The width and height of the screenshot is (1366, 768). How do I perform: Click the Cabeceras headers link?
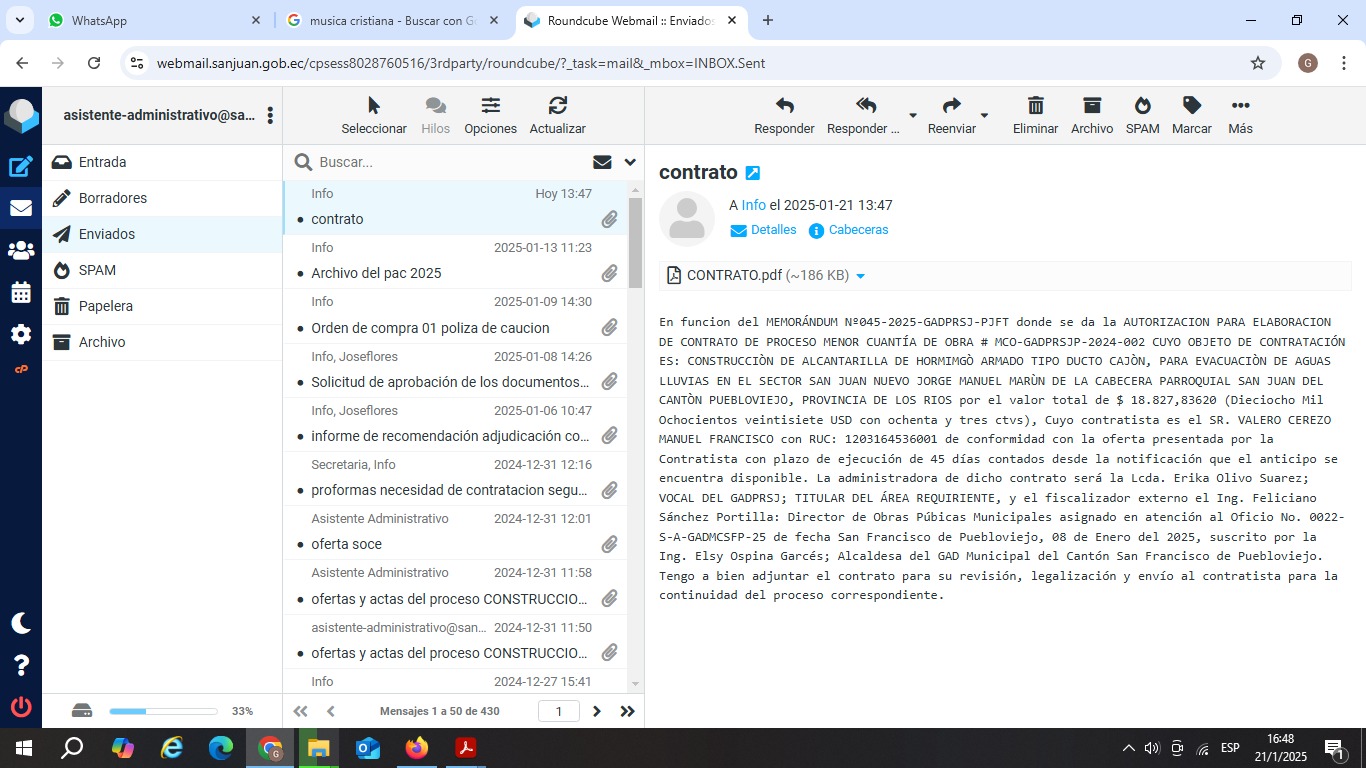tap(858, 230)
